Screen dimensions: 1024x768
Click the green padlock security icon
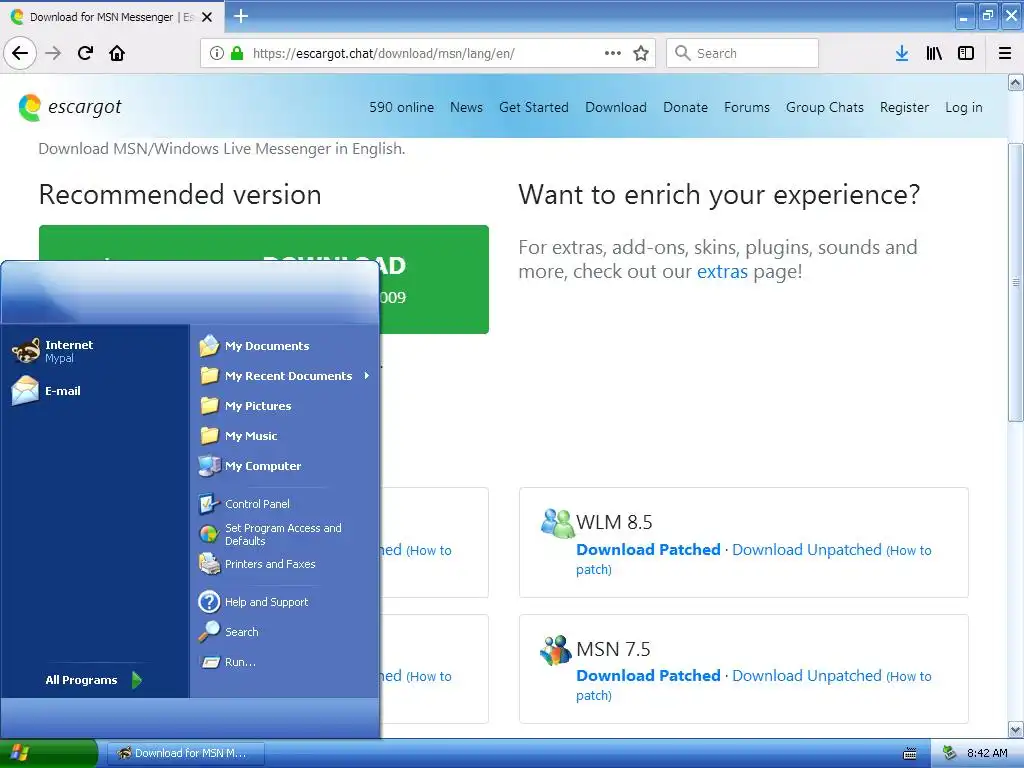pyautogui.click(x=237, y=53)
